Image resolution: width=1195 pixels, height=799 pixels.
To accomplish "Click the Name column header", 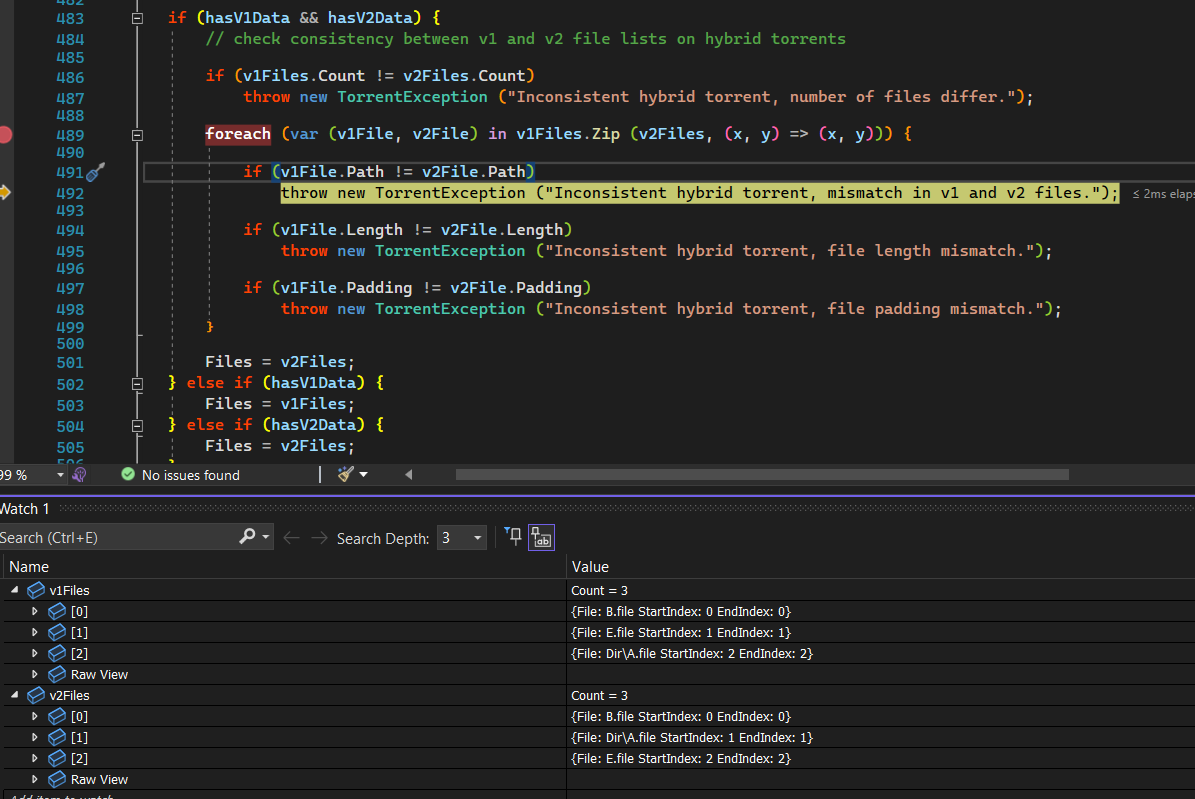I will pos(29,566).
